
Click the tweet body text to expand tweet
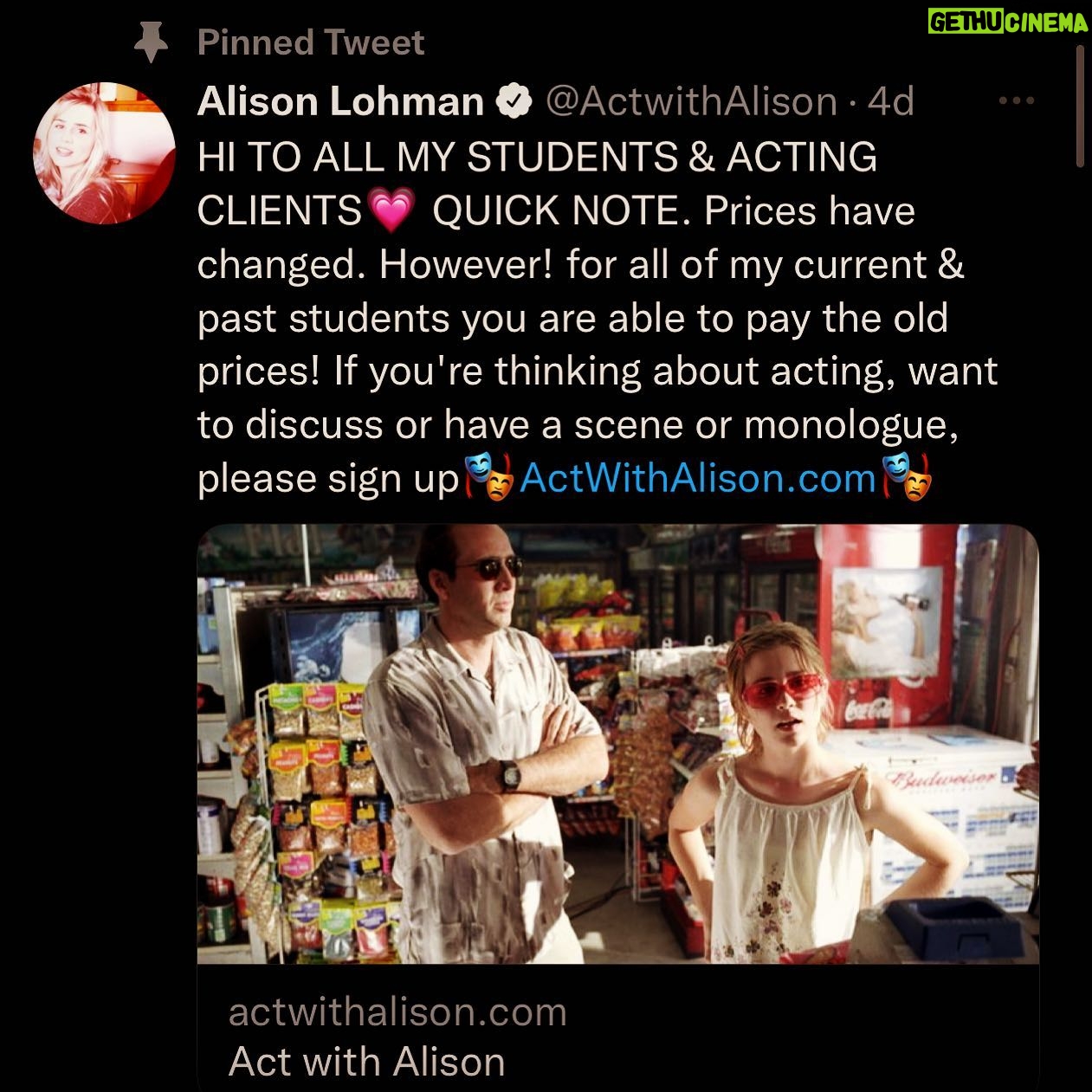pyautogui.click(x=598, y=318)
